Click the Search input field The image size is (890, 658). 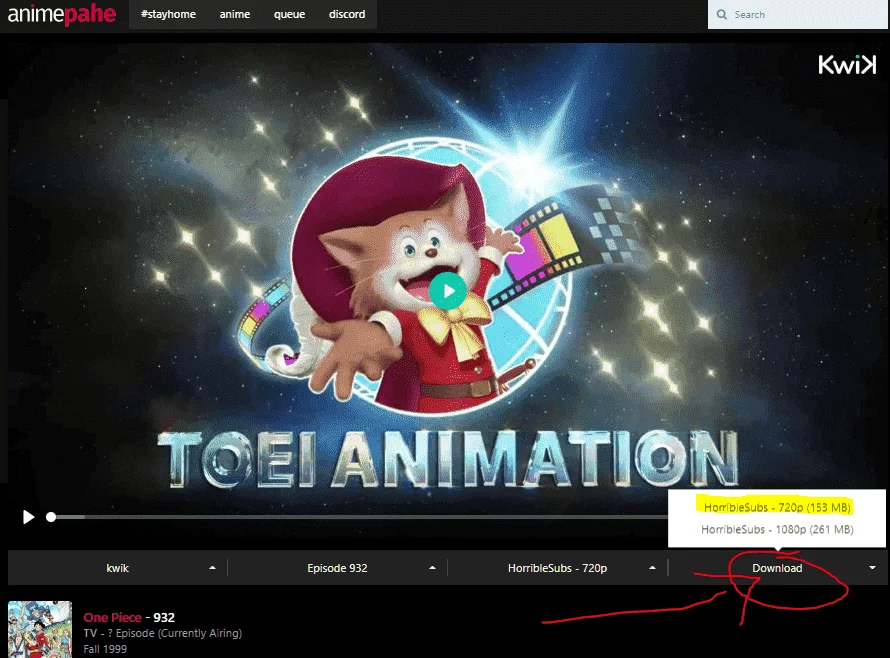click(797, 14)
